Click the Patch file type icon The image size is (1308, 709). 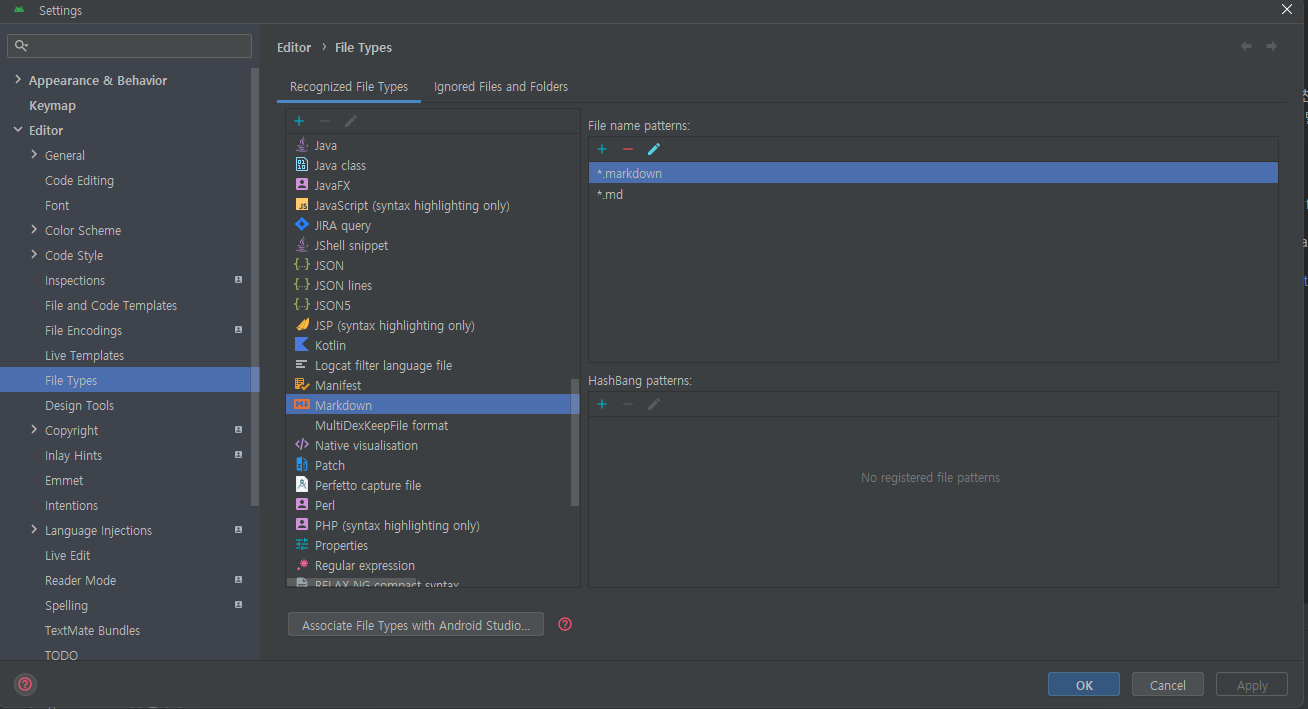[302, 465]
